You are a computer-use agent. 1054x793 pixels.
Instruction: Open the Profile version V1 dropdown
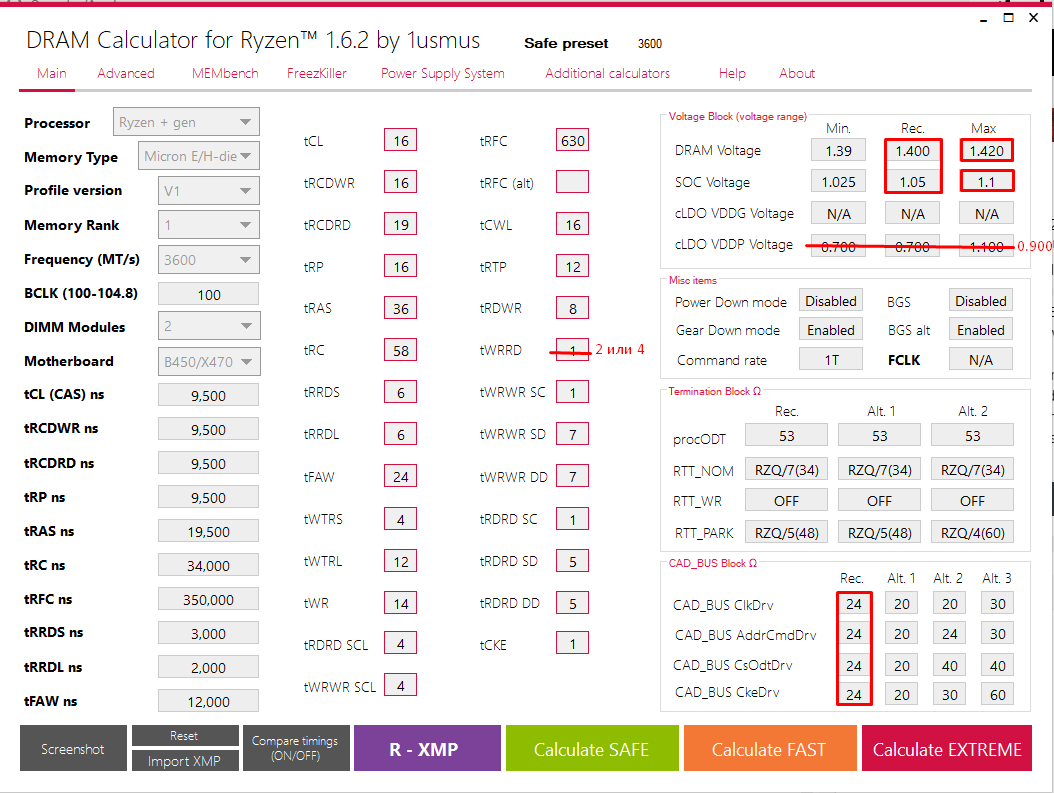(208, 191)
